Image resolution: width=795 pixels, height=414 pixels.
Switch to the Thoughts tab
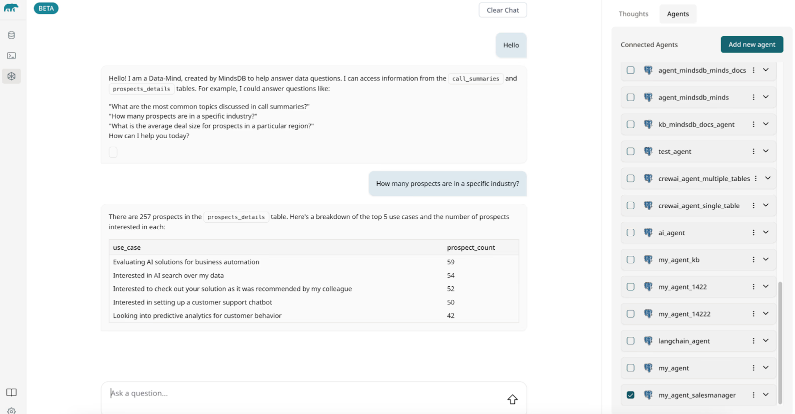click(x=634, y=14)
